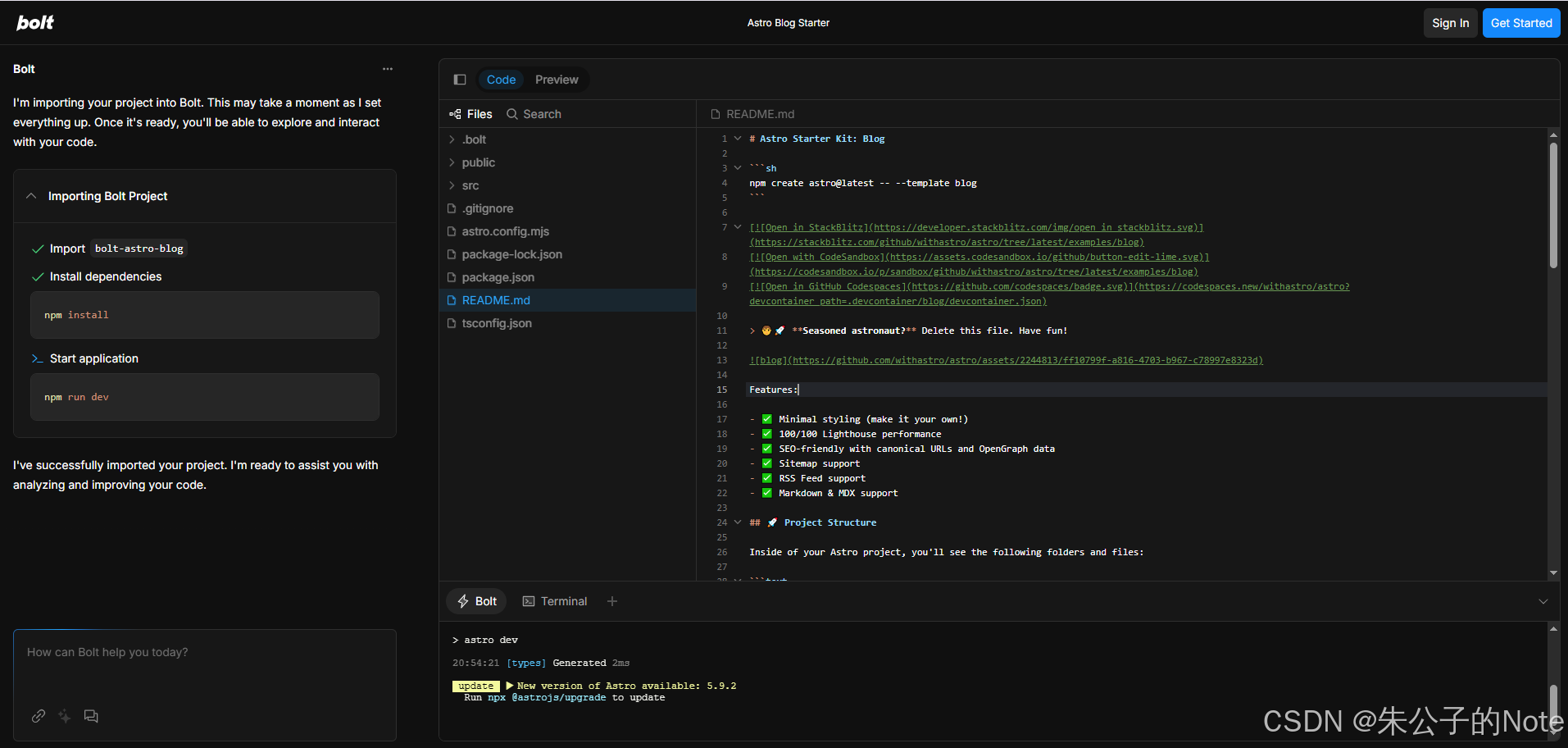This screenshot has width=1568, height=748.
Task: Select the Terminal tab
Action: 555,601
